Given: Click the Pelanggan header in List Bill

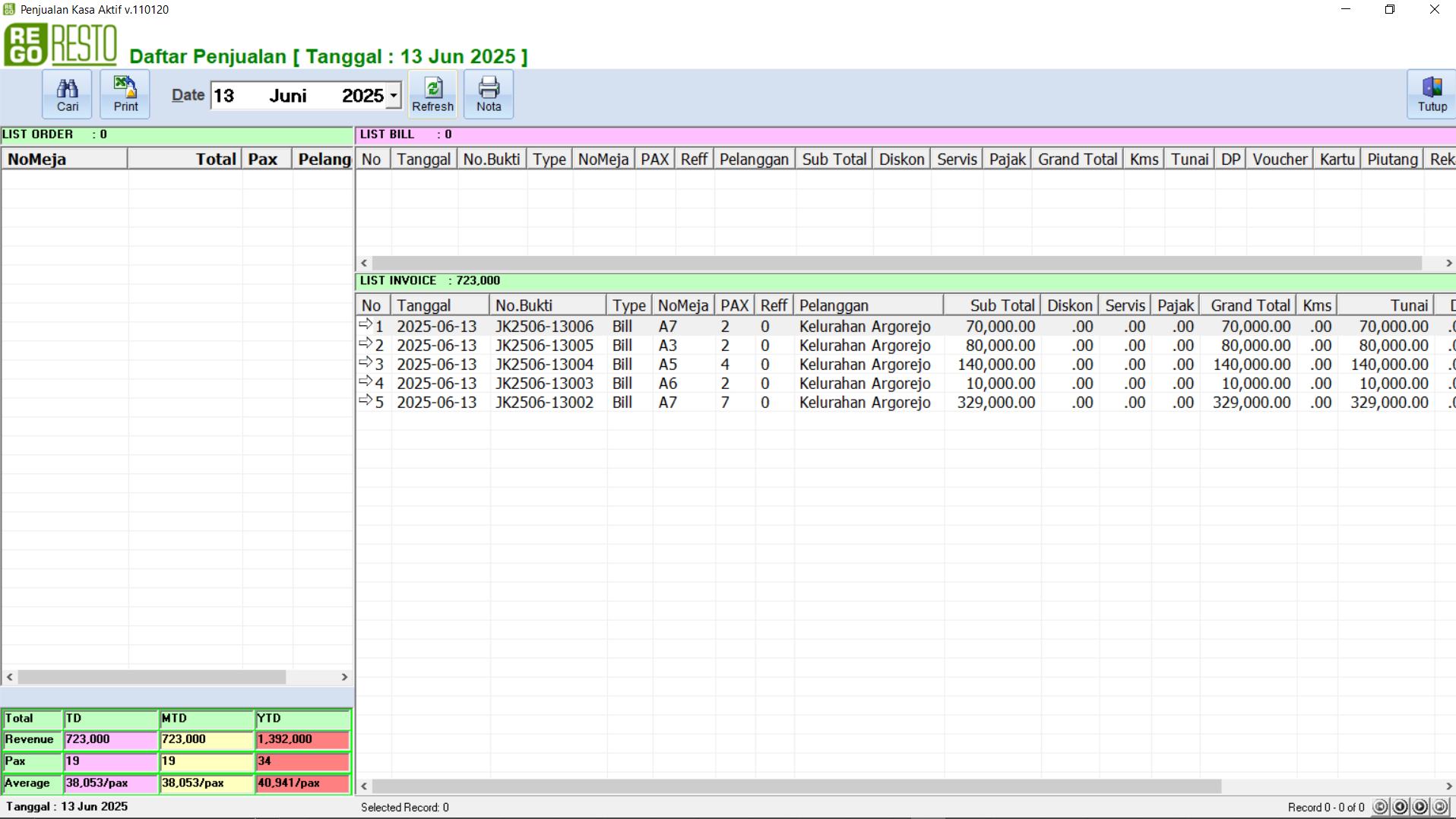Looking at the screenshot, I should tap(754, 159).
